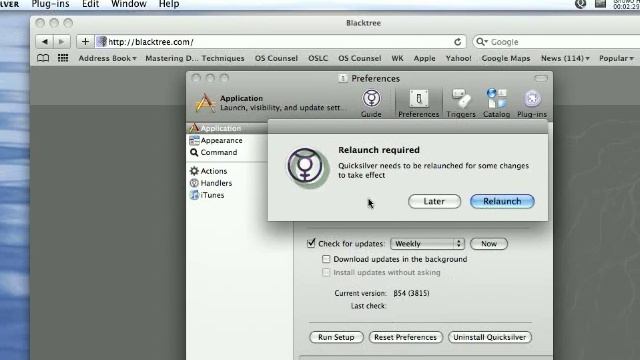This screenshot has width=640, height=360.
Task: Click Safari forward arrow button
Action: pos(62,42)
